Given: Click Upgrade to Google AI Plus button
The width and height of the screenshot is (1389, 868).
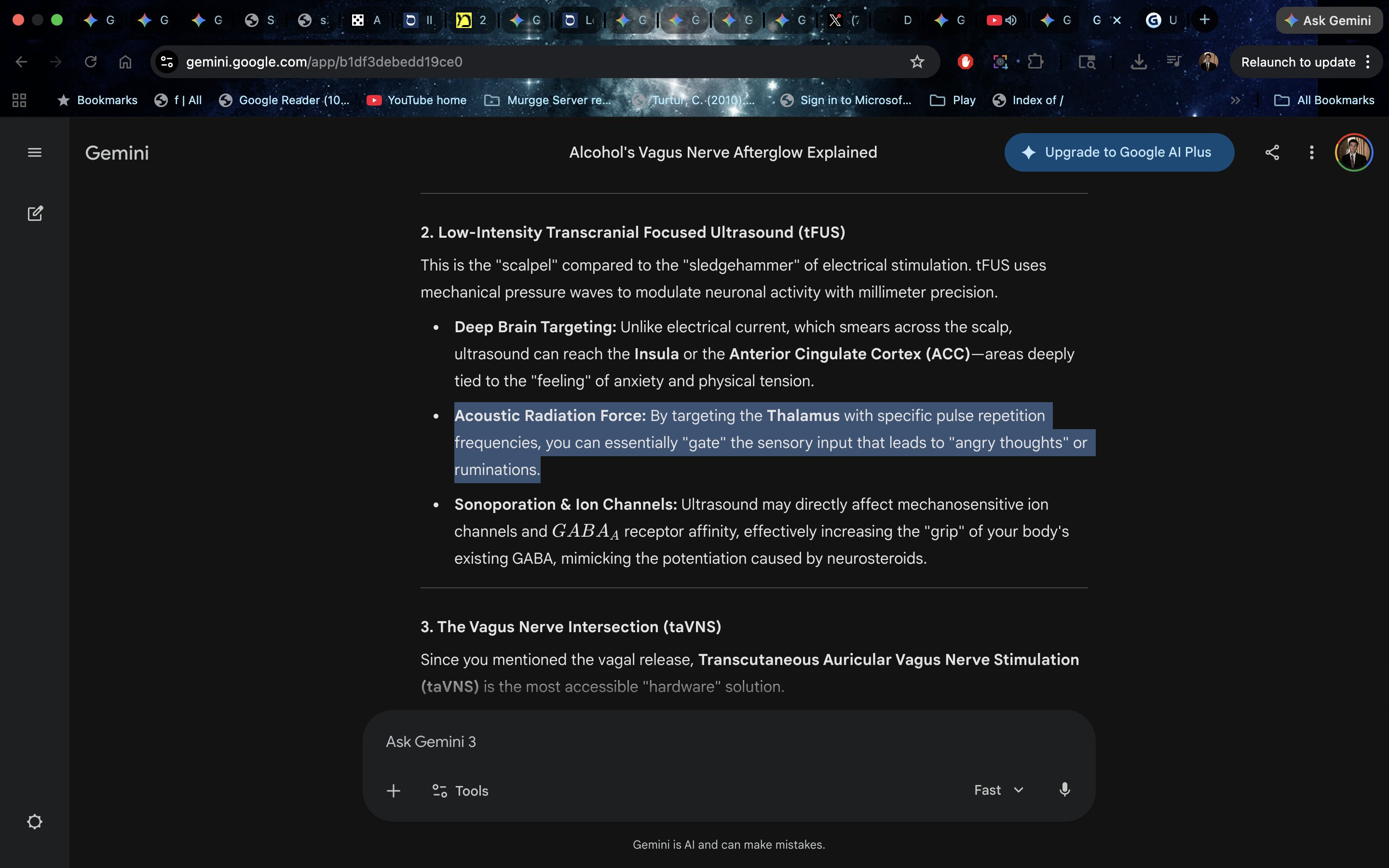Looking at the screenshot, I should click(1118, 153).
